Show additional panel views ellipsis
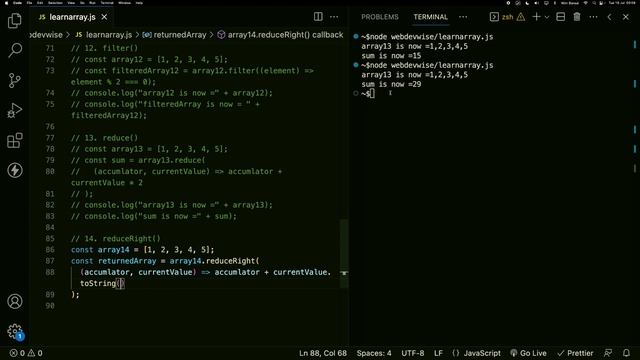This screenshot has height=360, width=640. coord(463,17)
